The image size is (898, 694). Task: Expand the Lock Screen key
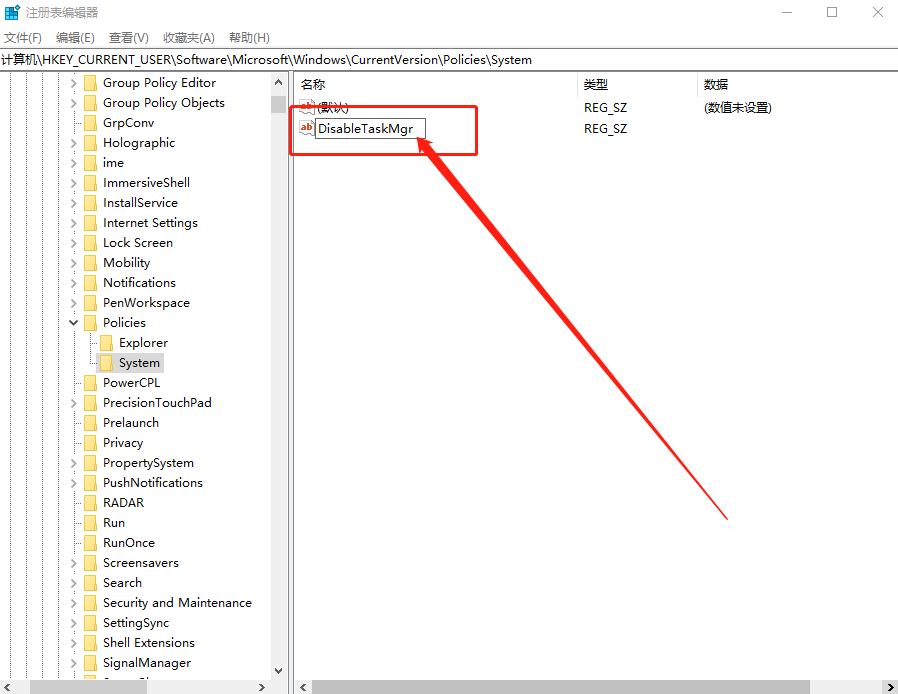coord(73,243)
